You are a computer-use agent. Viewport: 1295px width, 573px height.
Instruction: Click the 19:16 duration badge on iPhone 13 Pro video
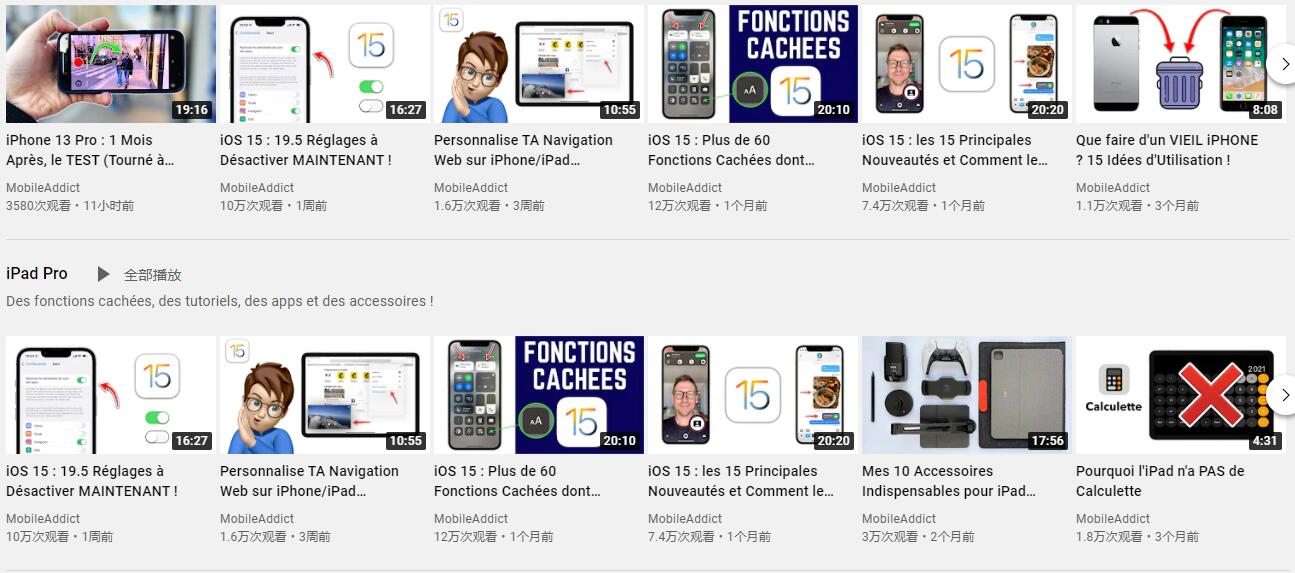click(x=191, y=110)
